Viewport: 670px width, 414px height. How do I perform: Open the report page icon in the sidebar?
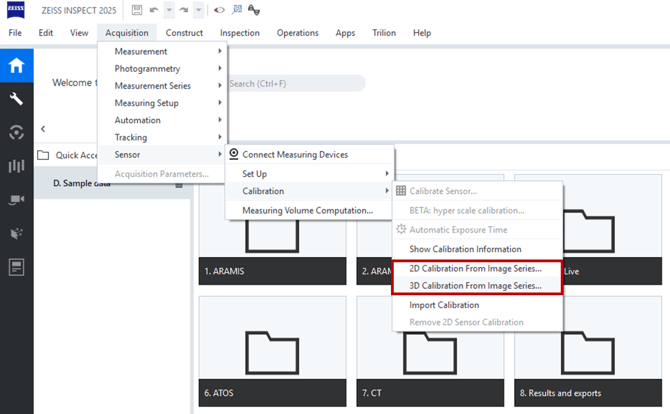click(x=16, y=267)
